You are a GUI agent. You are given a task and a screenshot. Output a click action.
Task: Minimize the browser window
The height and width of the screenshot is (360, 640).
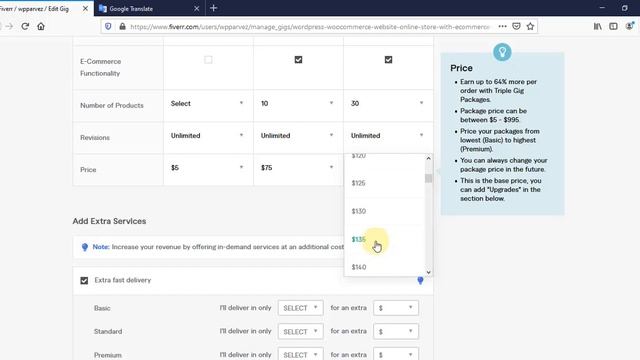pos(602,8)
